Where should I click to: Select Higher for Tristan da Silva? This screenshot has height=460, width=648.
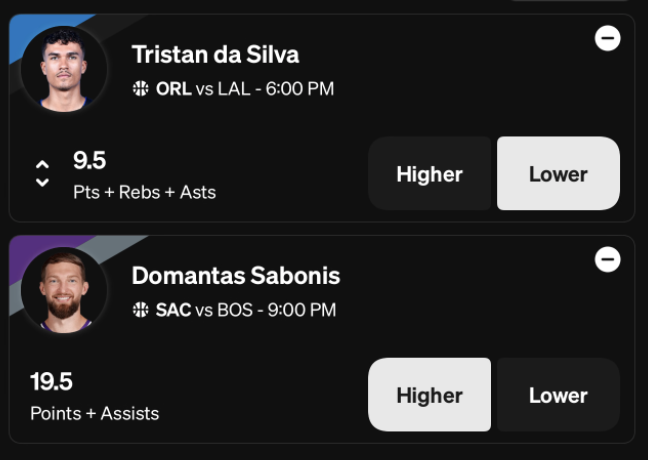(429, 174)
